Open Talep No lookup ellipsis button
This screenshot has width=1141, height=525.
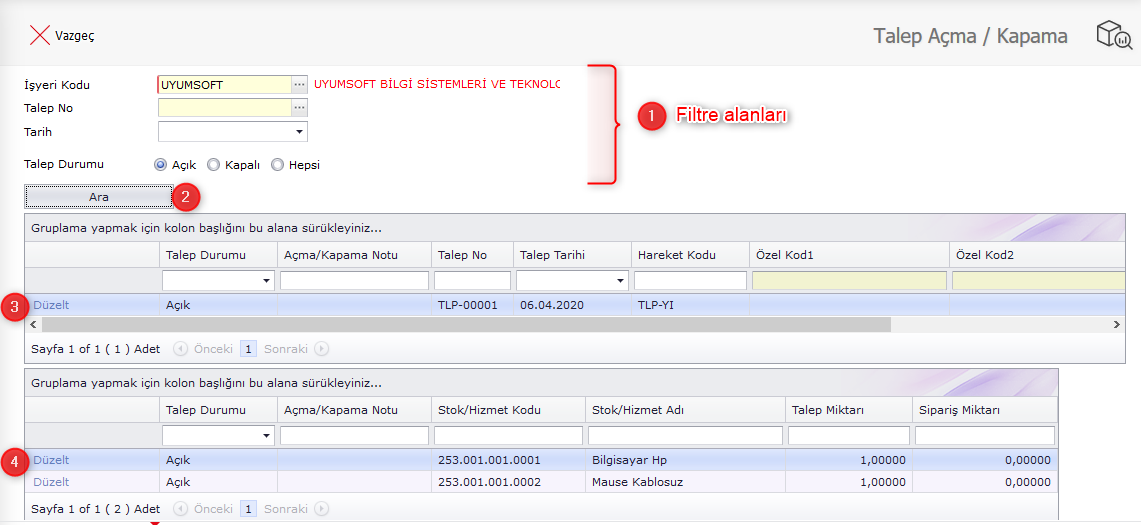coord(299,108)
